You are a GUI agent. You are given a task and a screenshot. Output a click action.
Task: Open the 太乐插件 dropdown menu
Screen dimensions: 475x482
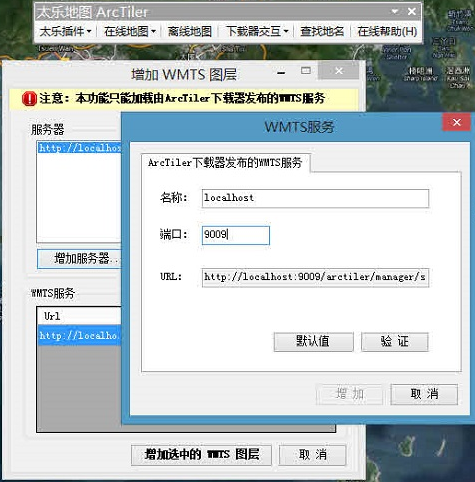(x=65, y=32)
